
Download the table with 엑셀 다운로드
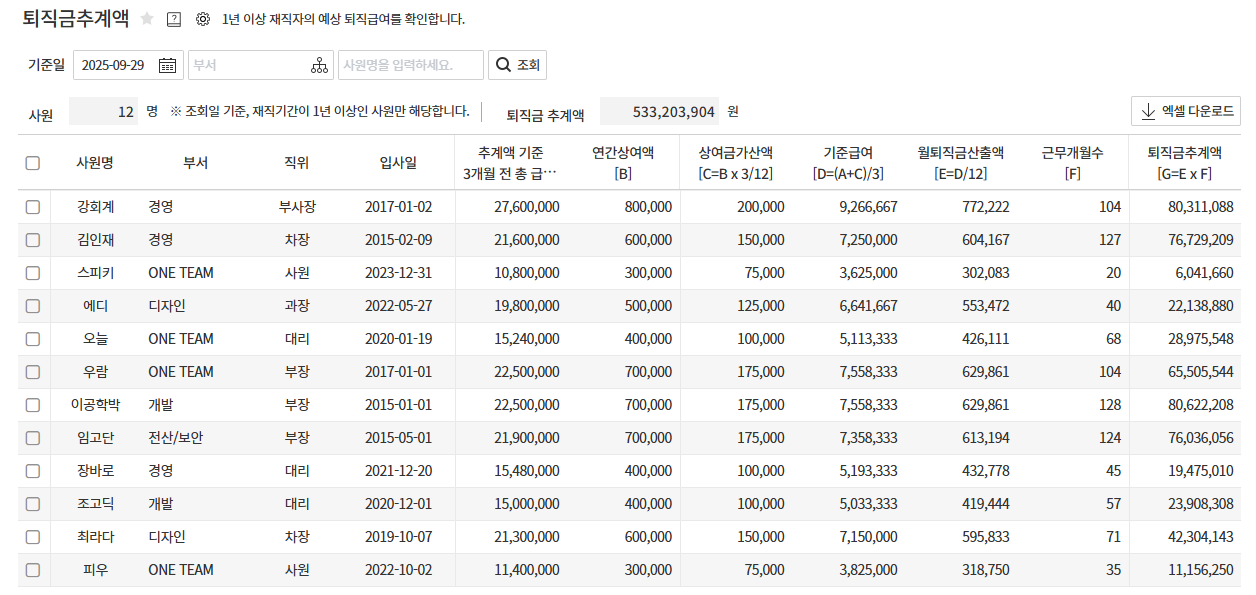pos(1185,112)
